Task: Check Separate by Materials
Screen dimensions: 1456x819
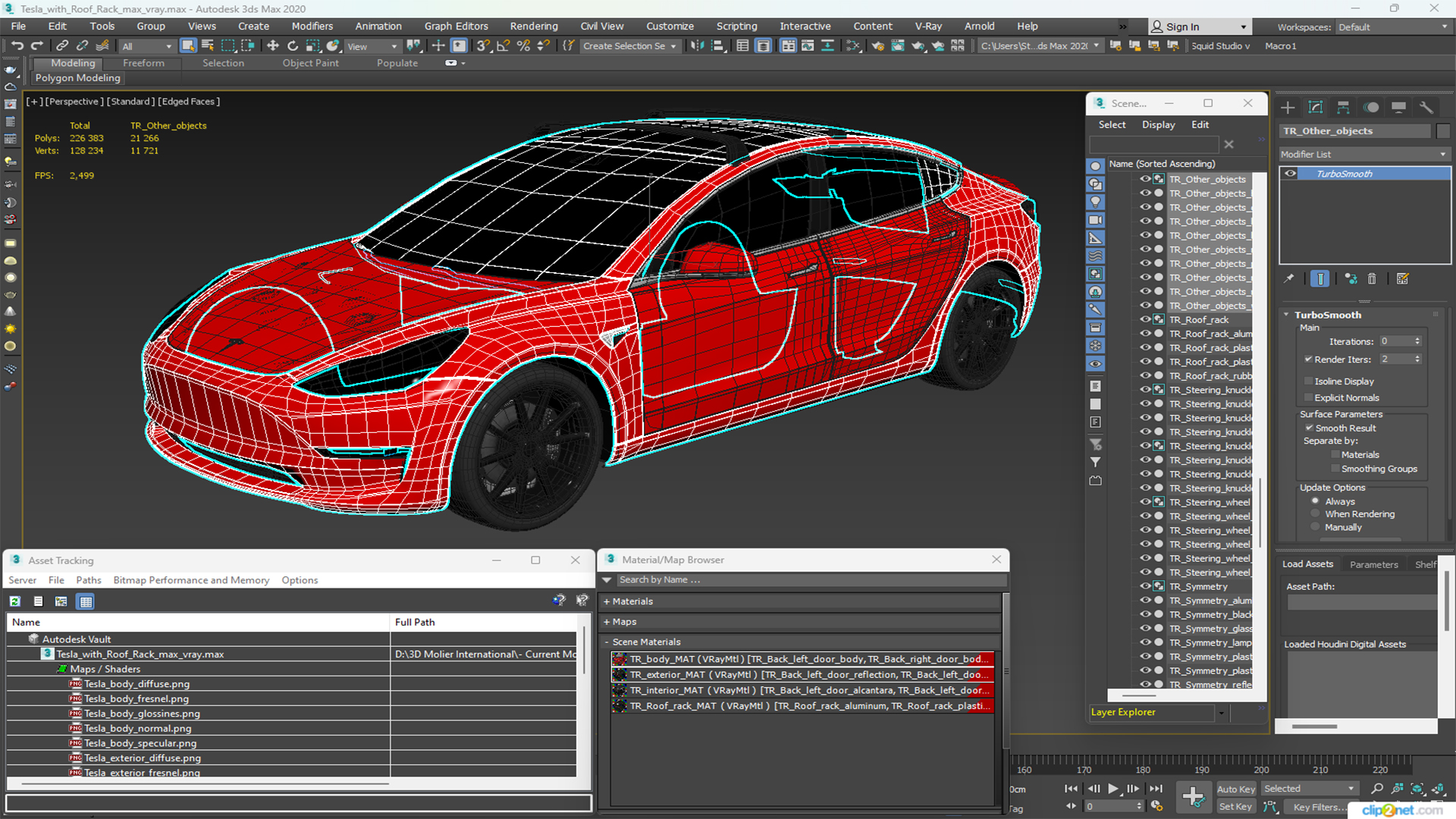Action: (x=1335, y=455)
